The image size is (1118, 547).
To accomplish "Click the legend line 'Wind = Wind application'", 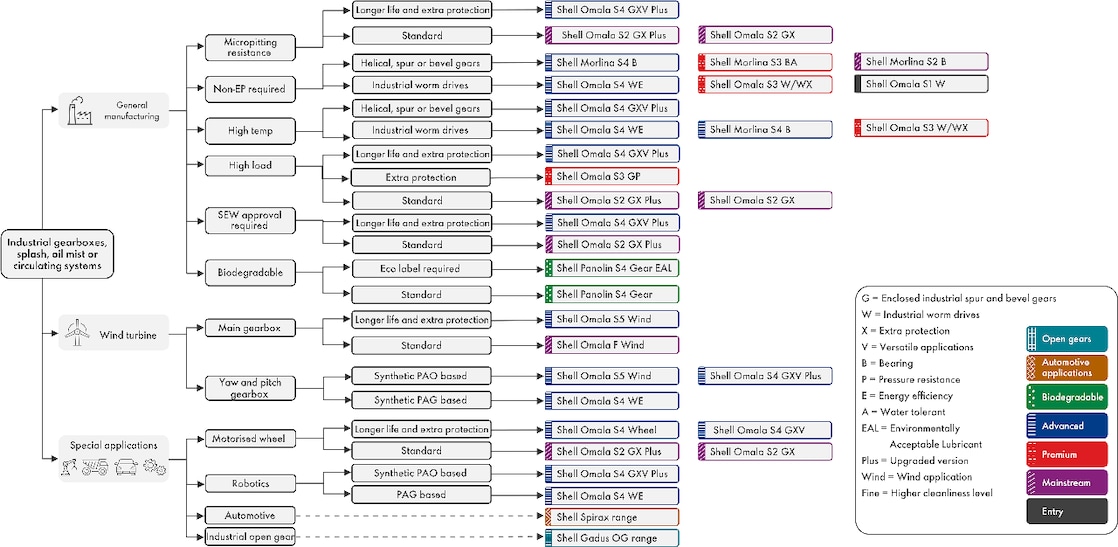I will [x=917, y=476].
